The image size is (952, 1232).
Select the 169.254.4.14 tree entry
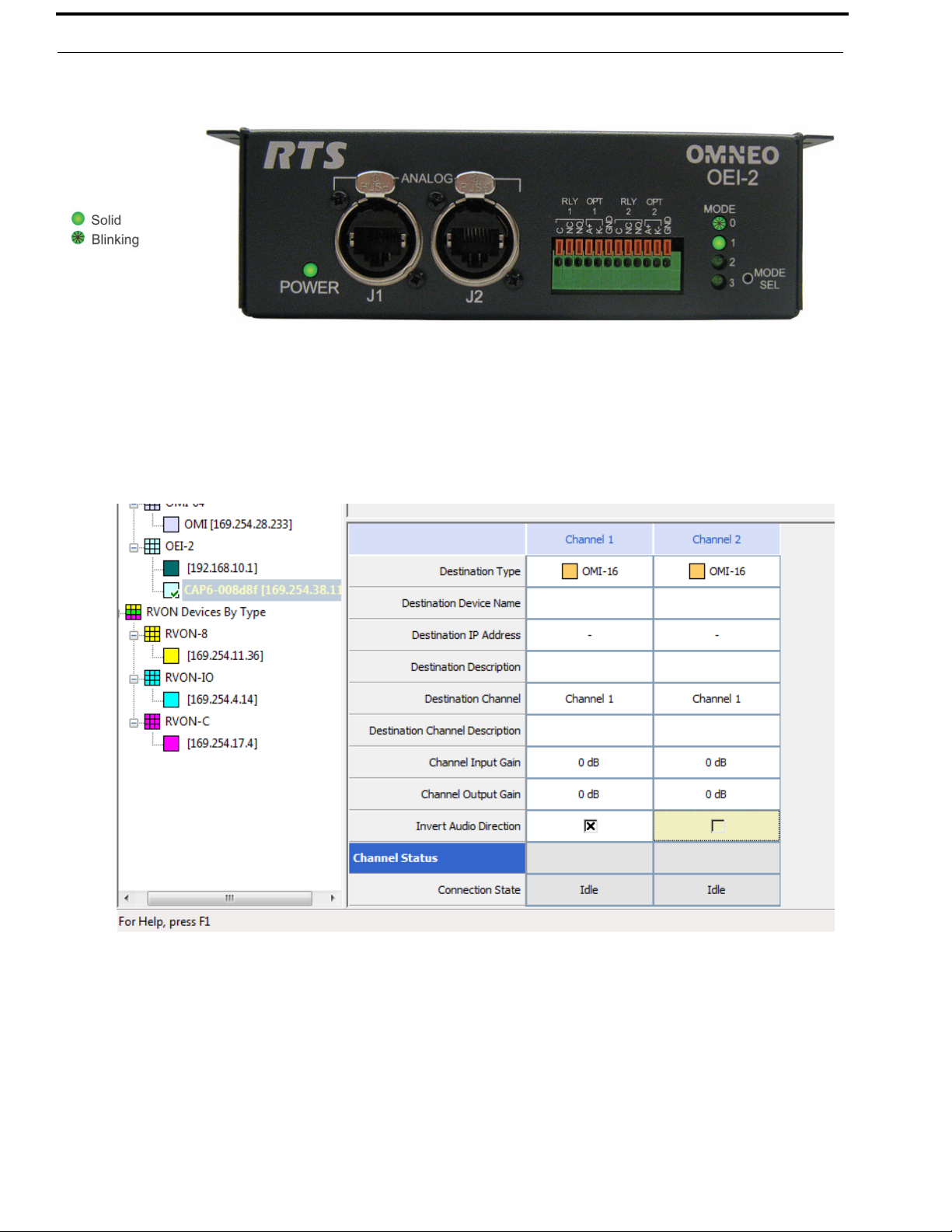click(x=222, y=700)
